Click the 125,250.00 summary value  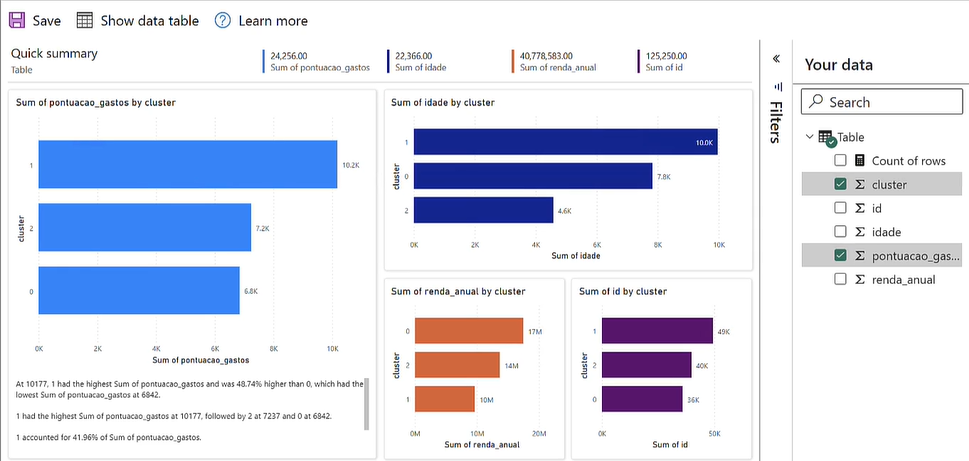point(666,56)
